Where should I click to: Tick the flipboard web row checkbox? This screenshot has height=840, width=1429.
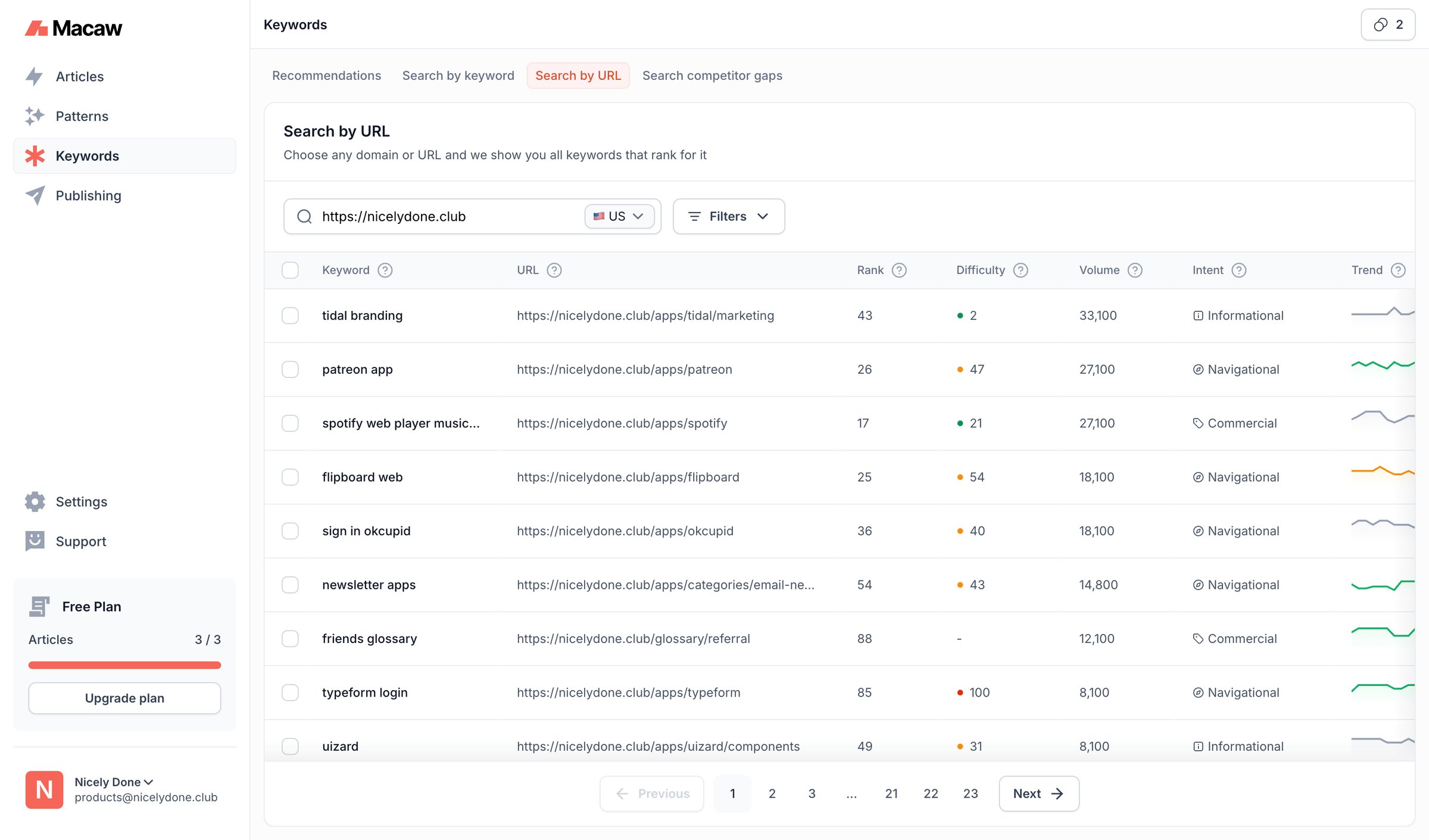pos(290,477)
